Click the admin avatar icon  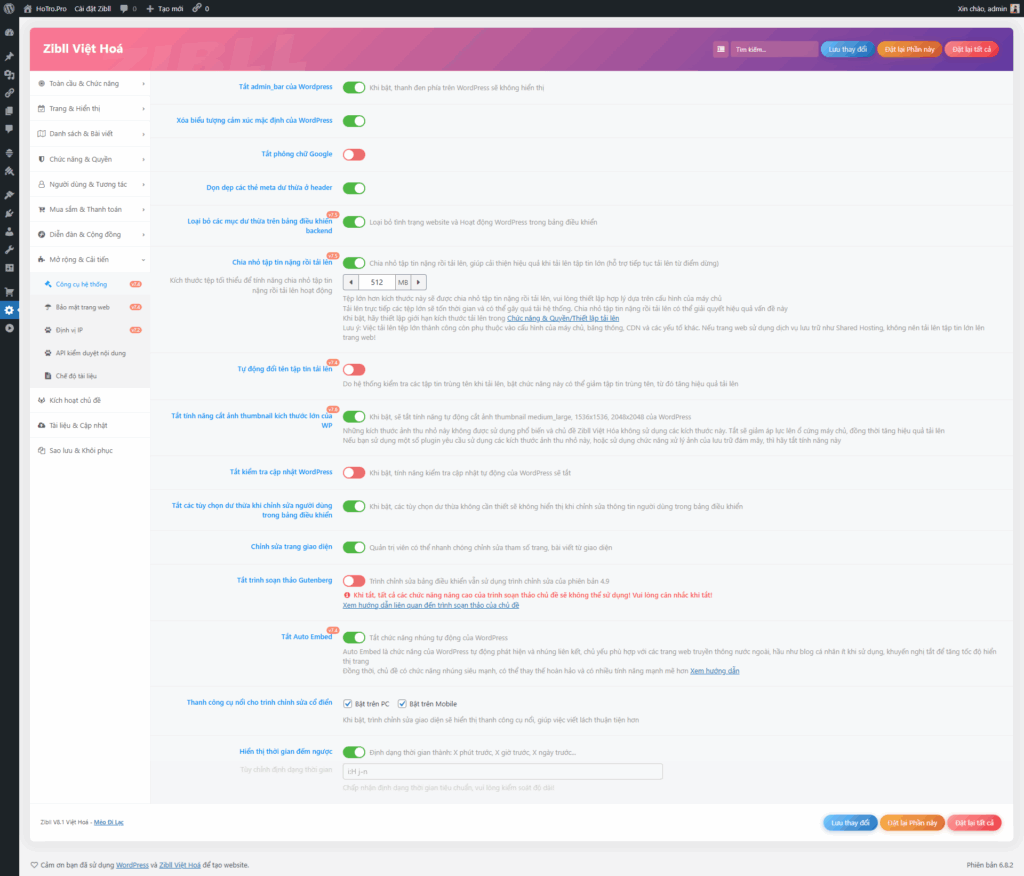(1015, 8)
